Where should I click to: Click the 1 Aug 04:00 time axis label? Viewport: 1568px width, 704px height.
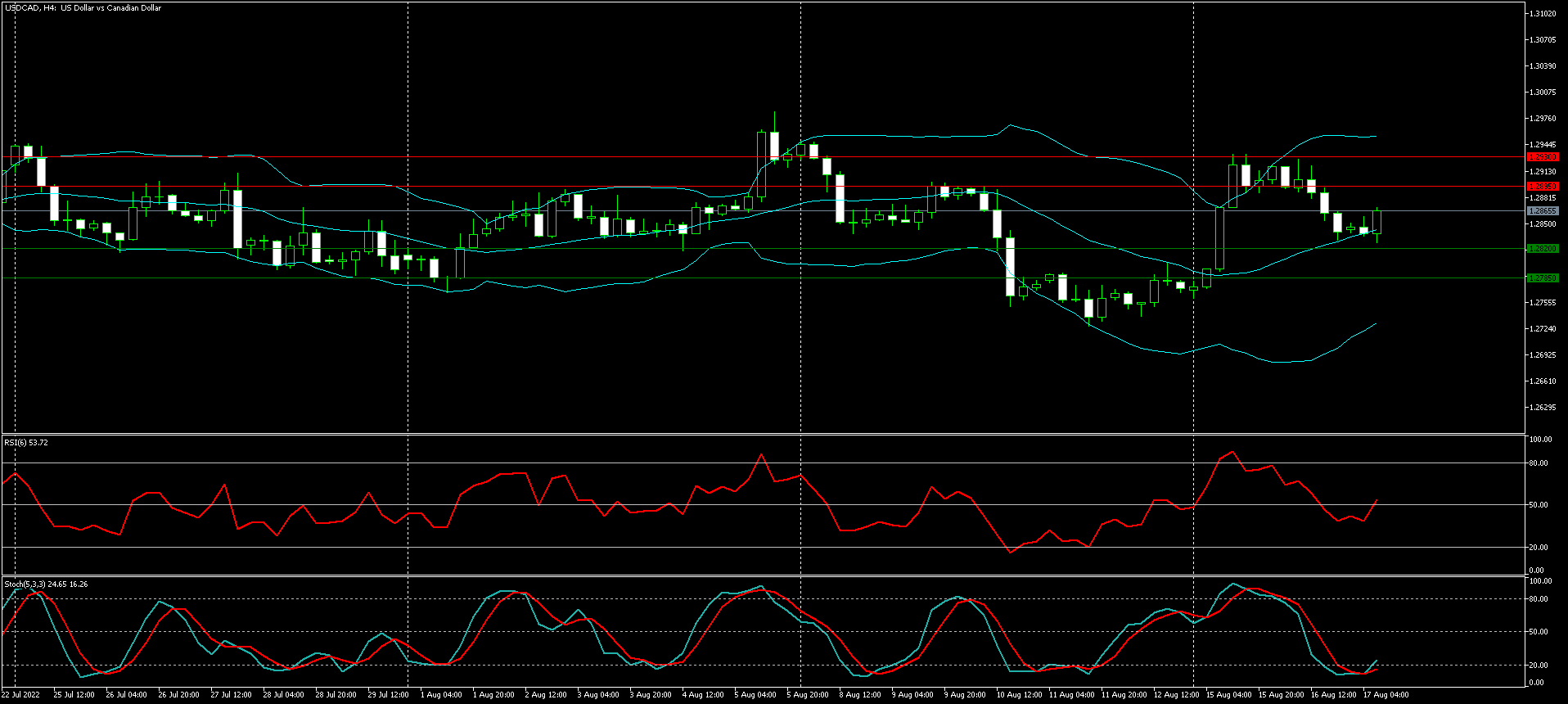click(441, 695)
